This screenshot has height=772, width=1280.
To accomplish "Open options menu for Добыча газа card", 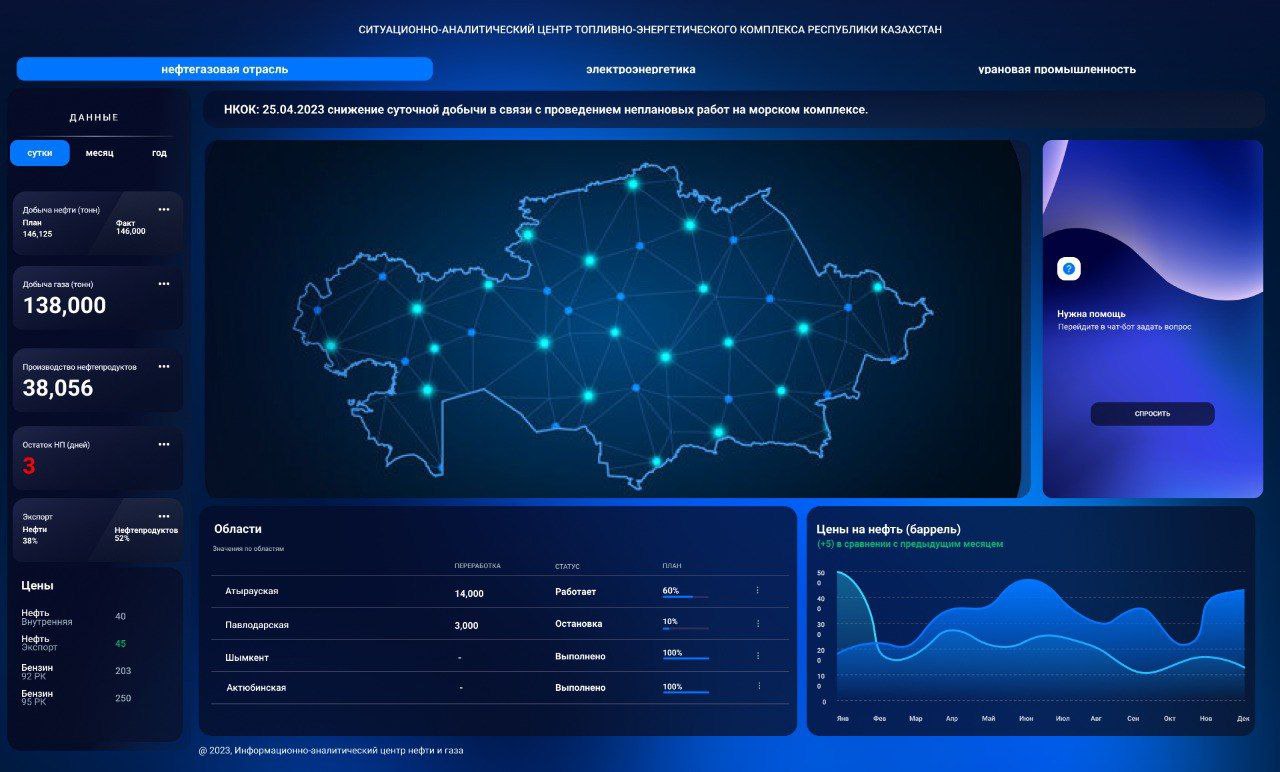I will click(164, 284).
